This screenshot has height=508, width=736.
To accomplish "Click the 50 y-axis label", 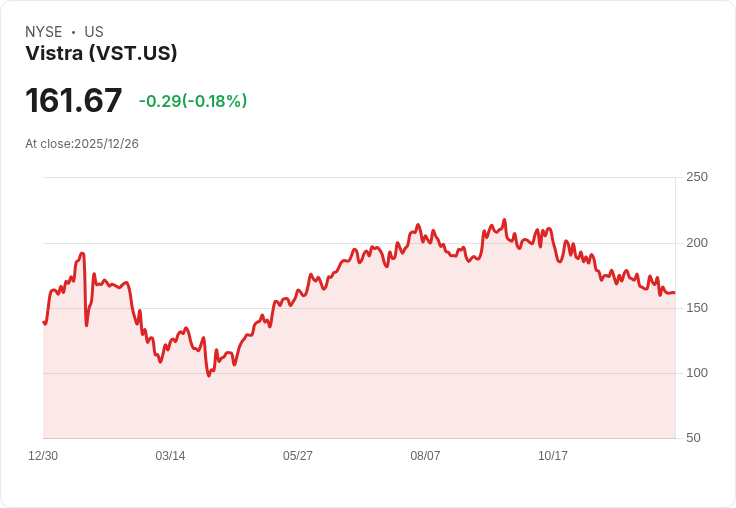I will click(693, 438).
